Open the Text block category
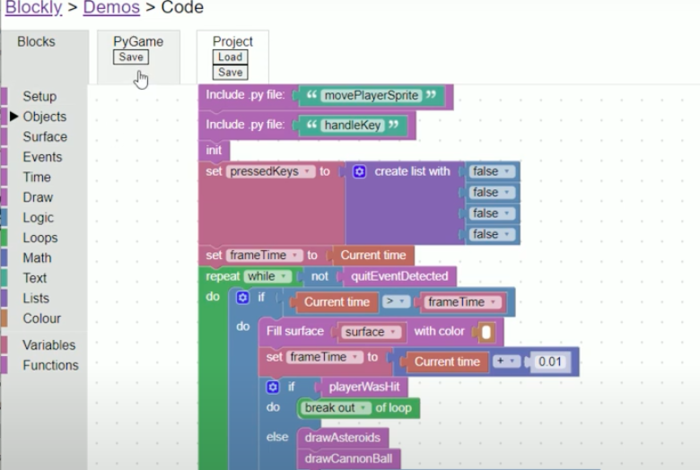Viewport: 700px width, 470px height. point(35,278)
